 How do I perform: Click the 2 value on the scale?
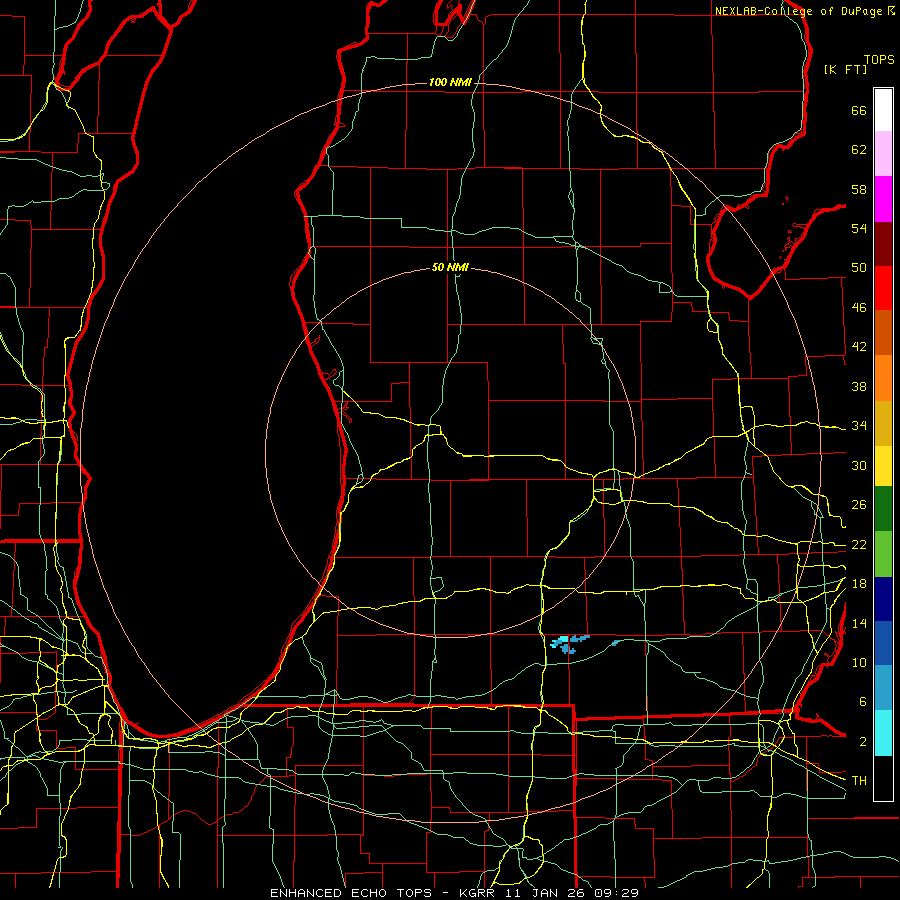click(x=862, y=742)
